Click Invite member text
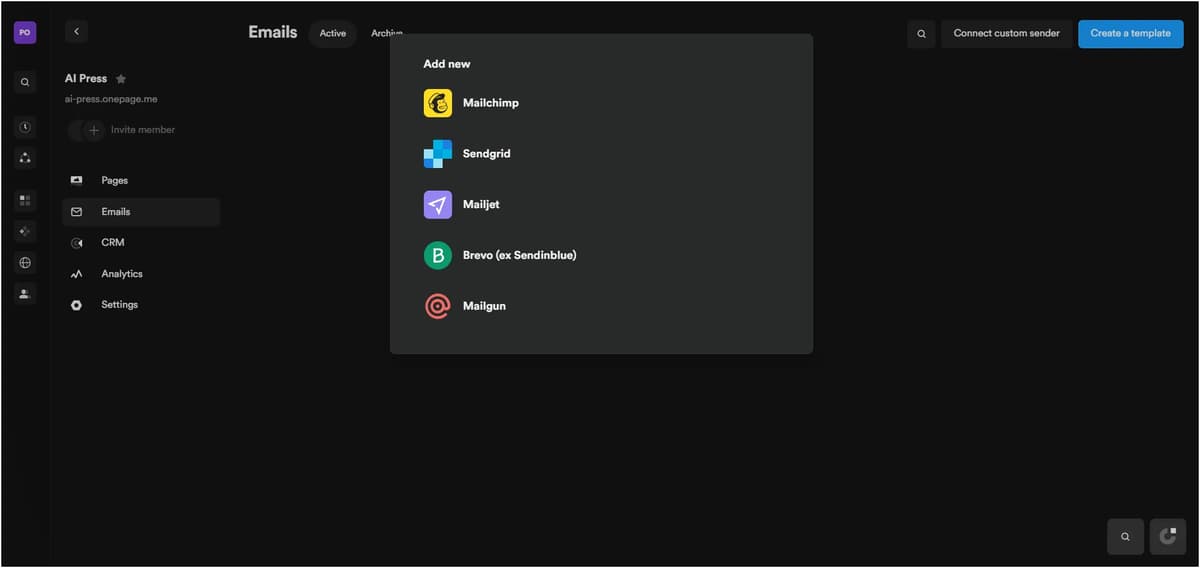 click(143, 130)
